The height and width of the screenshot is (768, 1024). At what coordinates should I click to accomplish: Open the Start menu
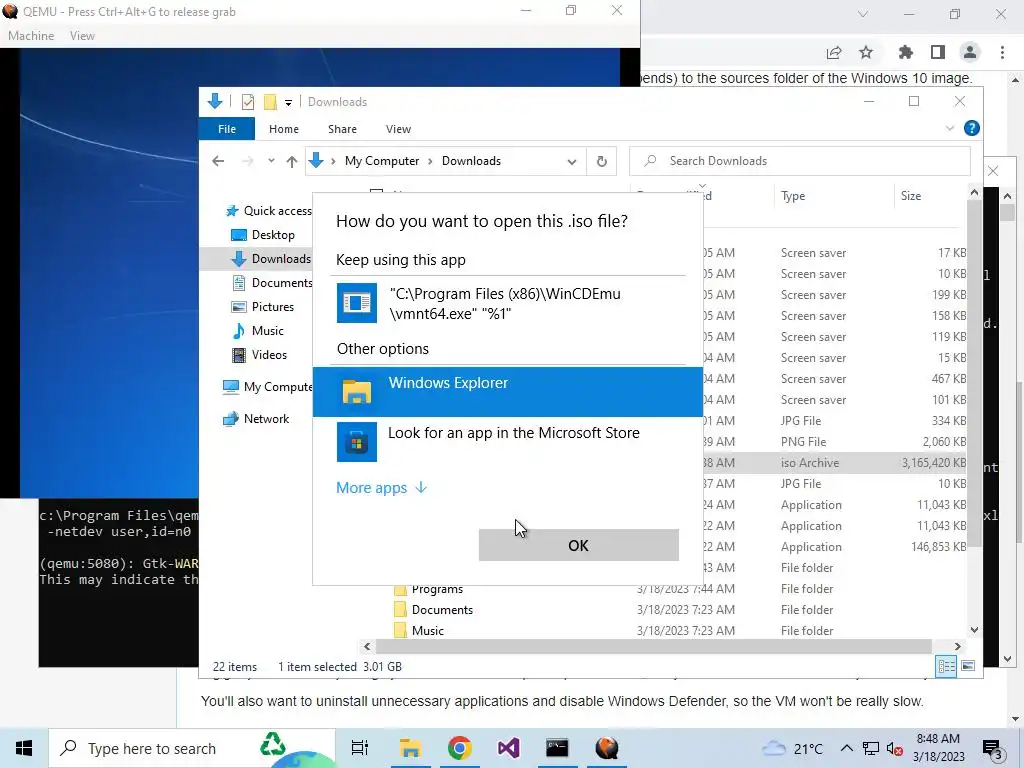click(24, 748)
